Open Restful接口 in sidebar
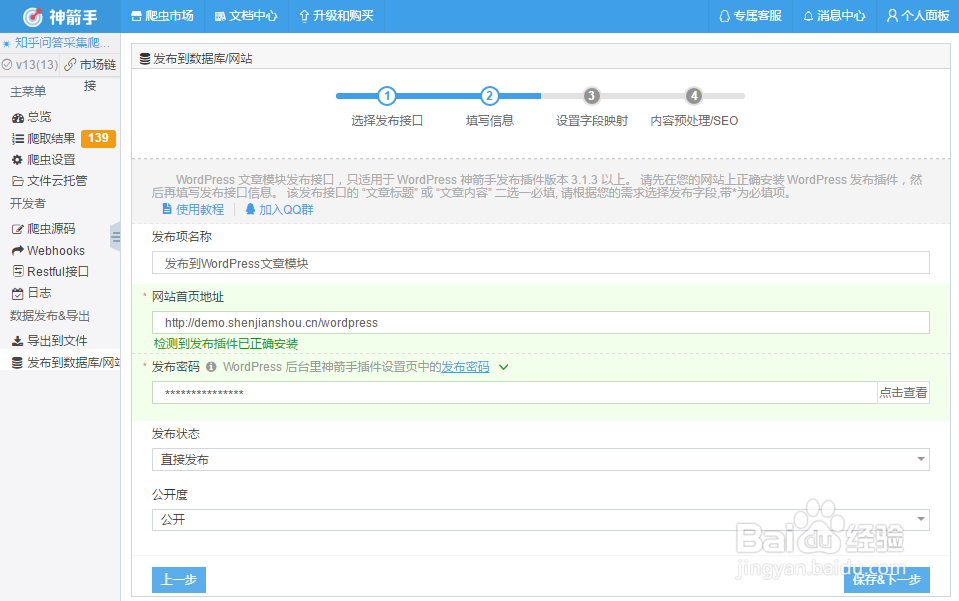Viewport: 959px width, 601px height. pos(51,271)
